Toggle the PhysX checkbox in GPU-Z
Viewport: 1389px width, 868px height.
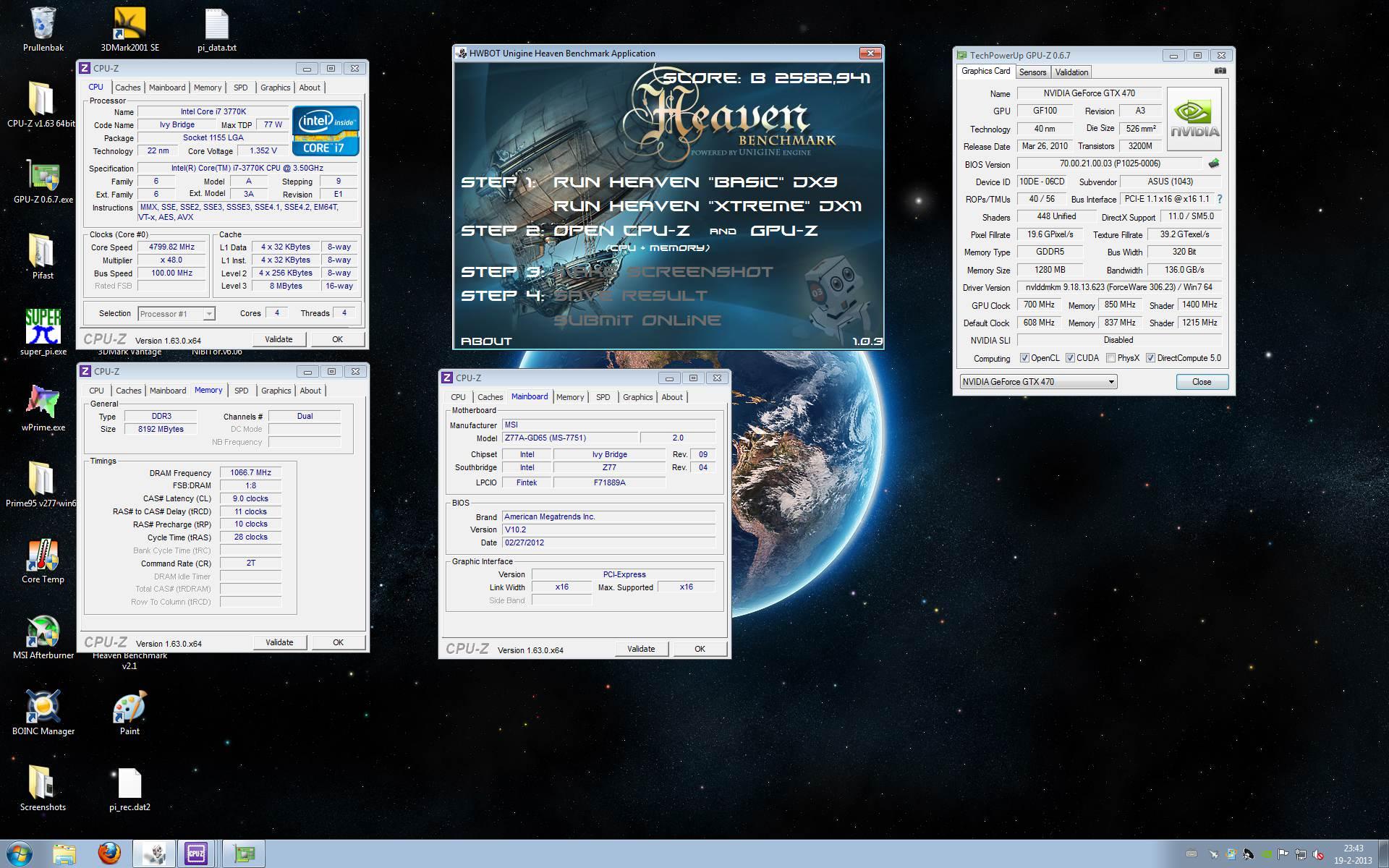tap(1110, 358)
